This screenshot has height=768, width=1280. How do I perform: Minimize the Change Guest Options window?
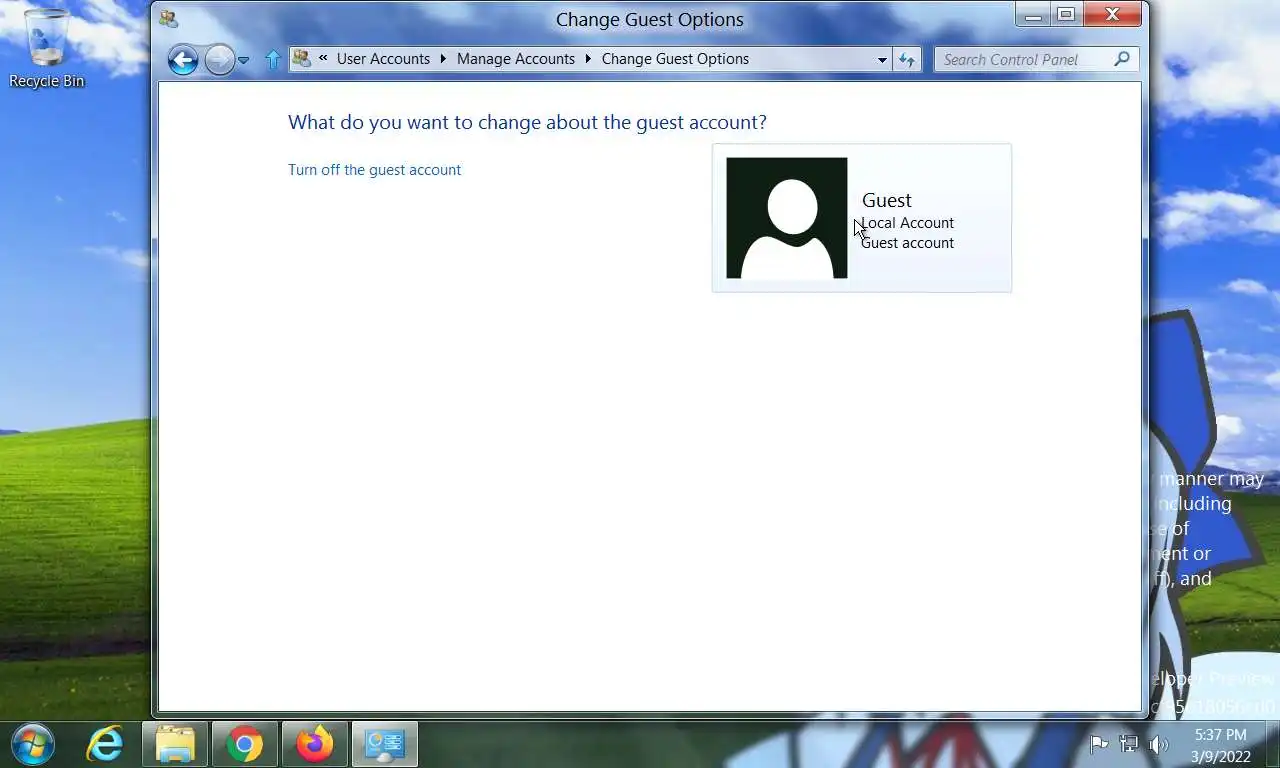click(1033, 15)
